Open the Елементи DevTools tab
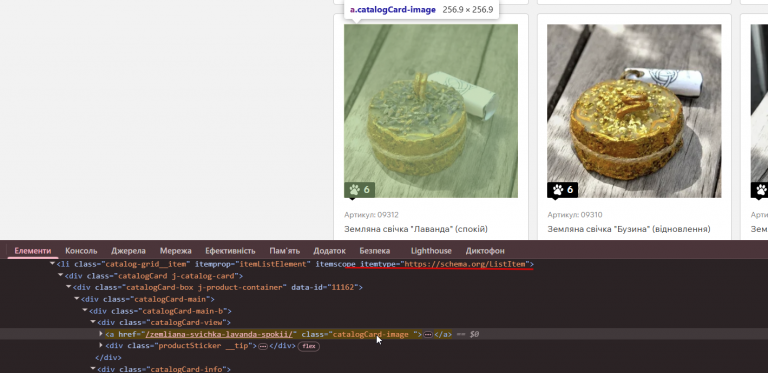 [x=32, y=251]
